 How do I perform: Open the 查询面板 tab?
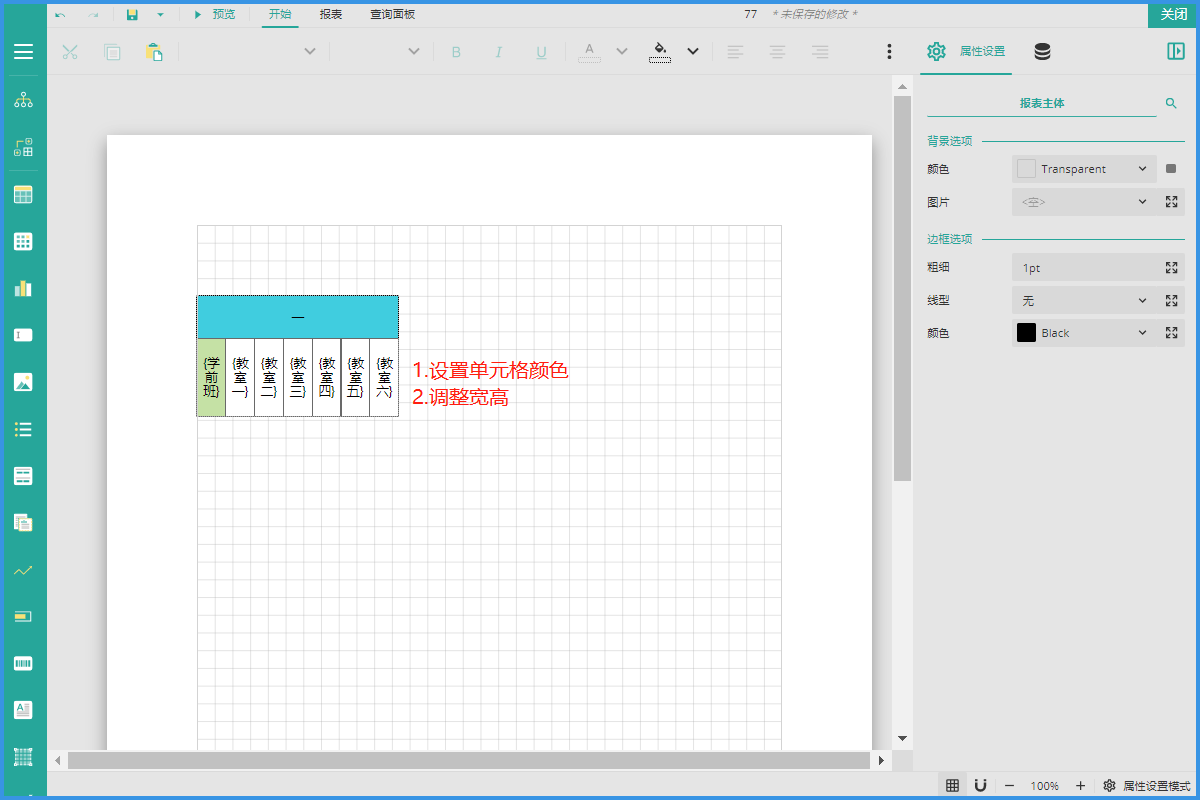point(392,15)
